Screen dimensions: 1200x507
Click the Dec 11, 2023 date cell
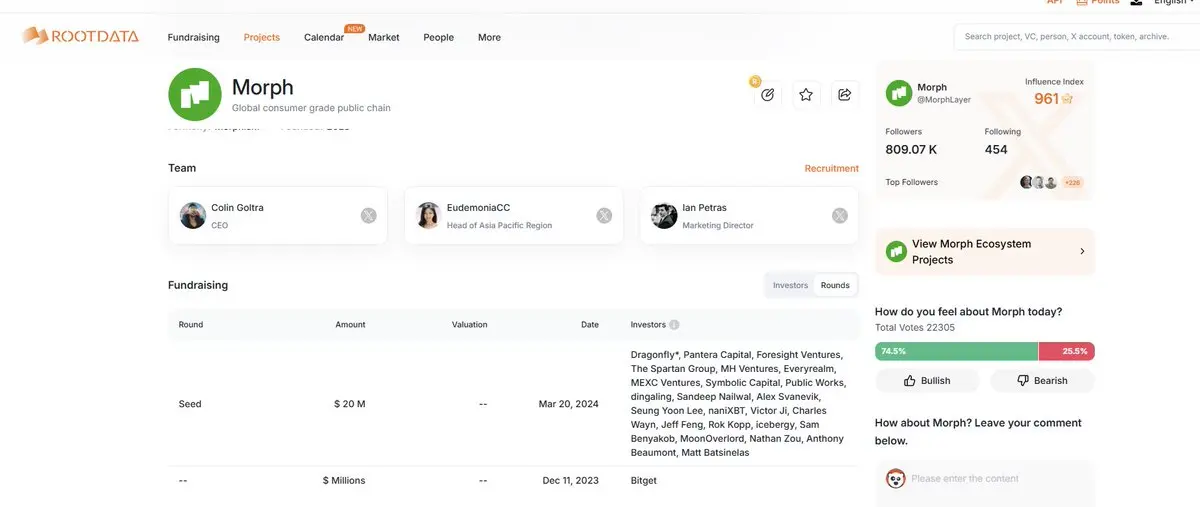click(571, 481)
